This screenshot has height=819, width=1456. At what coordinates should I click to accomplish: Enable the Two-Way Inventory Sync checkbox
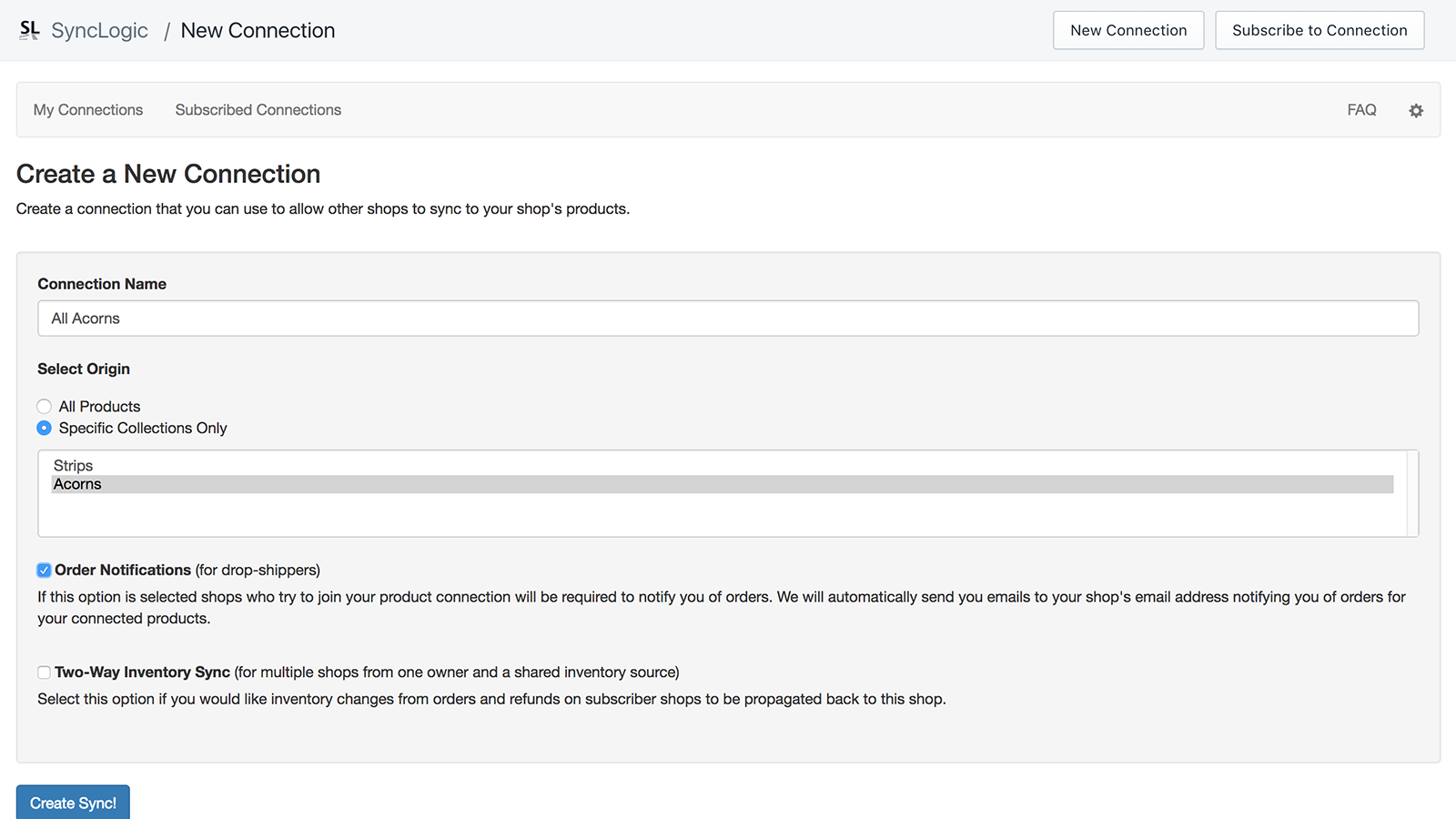pos(44,672)
